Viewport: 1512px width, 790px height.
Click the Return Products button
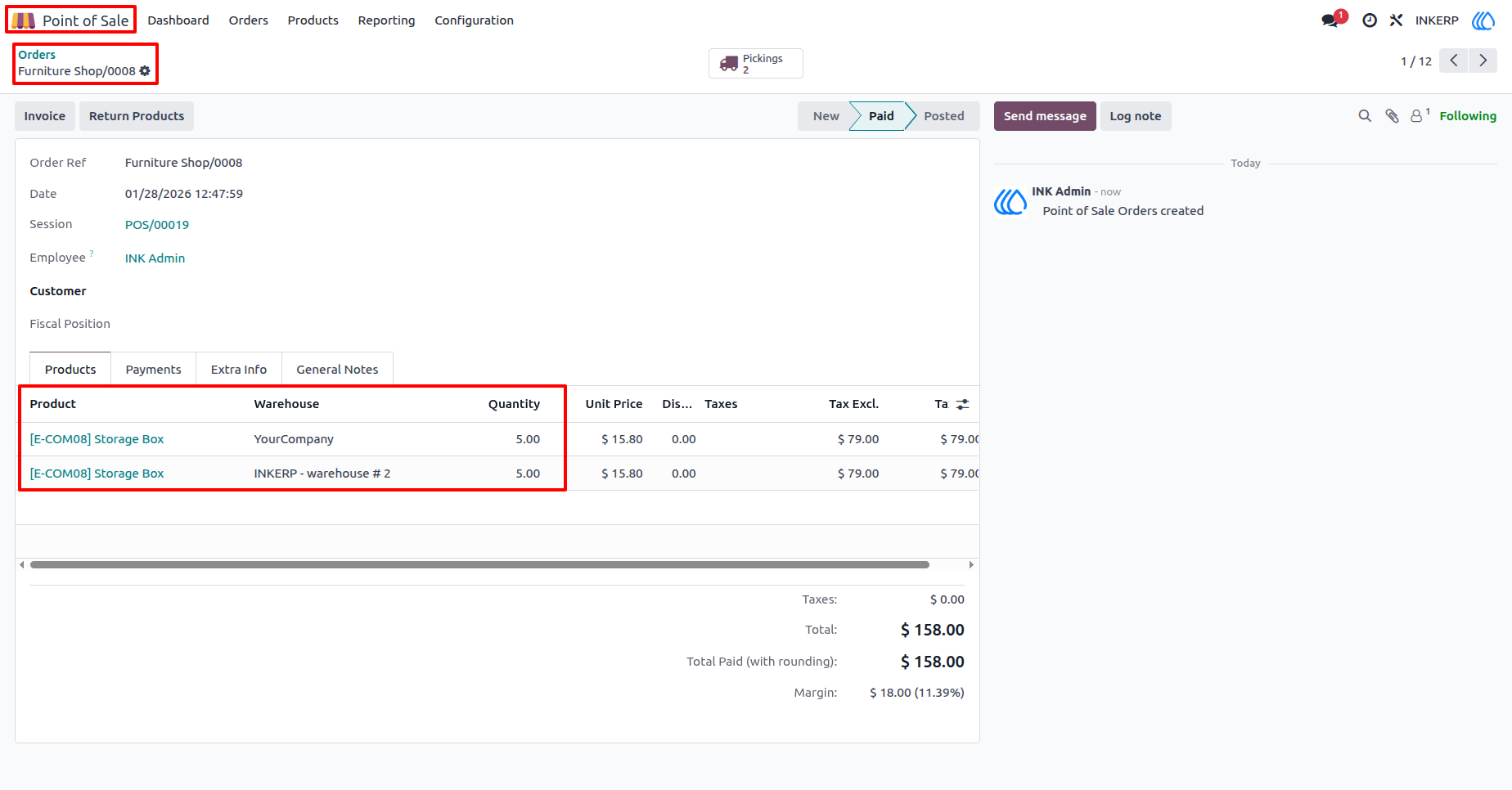(x=137, y=116)
